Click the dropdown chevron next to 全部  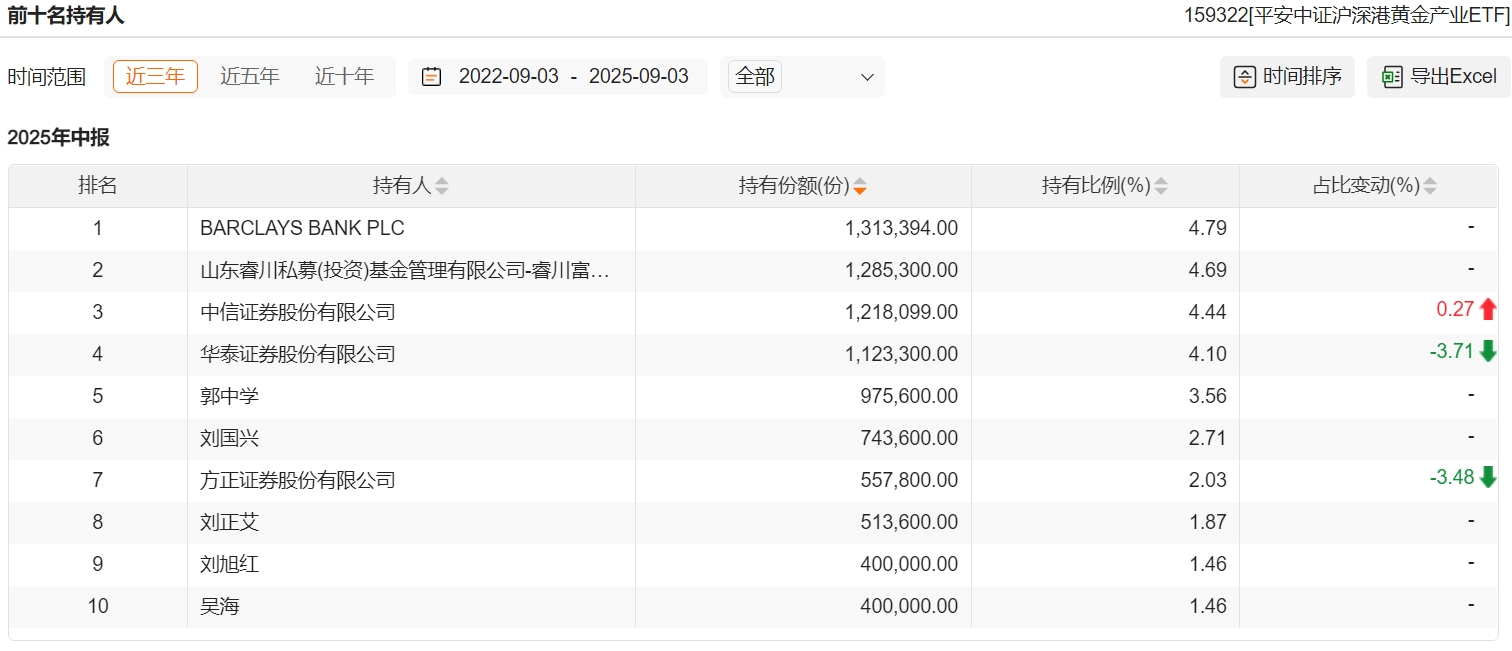tap(867, 77)
